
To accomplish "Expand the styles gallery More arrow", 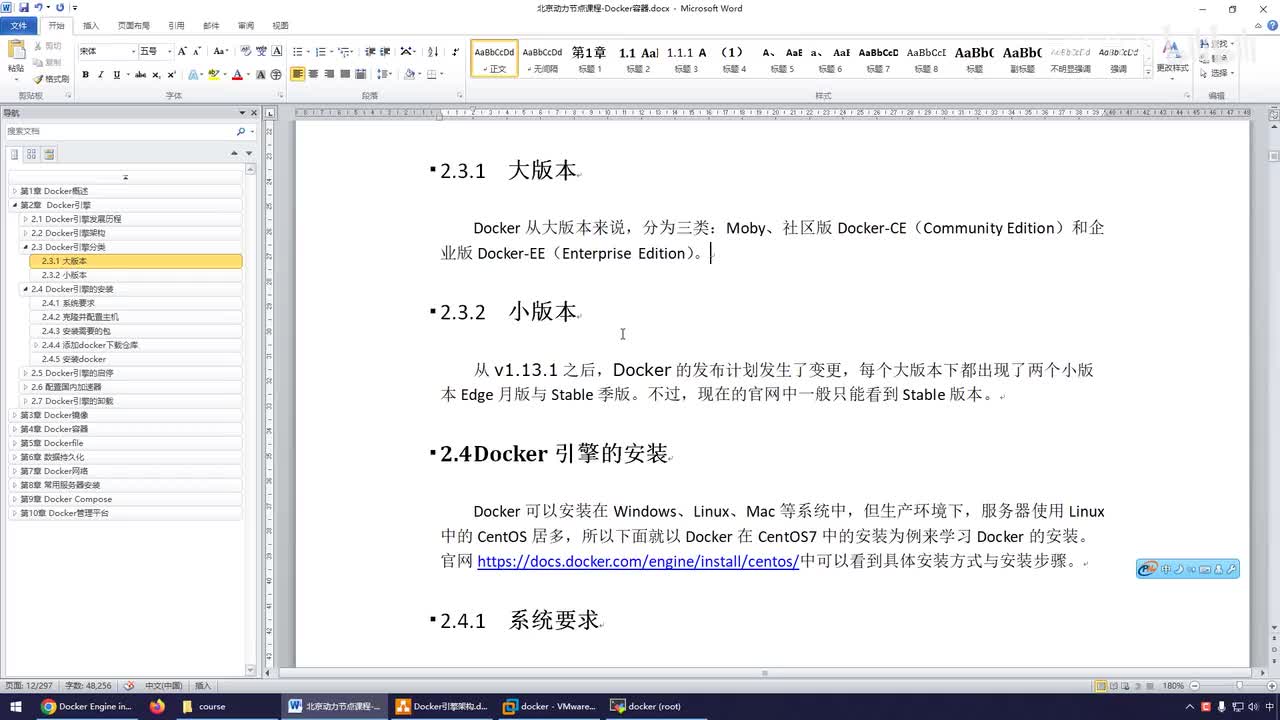I will tap(1147, 71).
